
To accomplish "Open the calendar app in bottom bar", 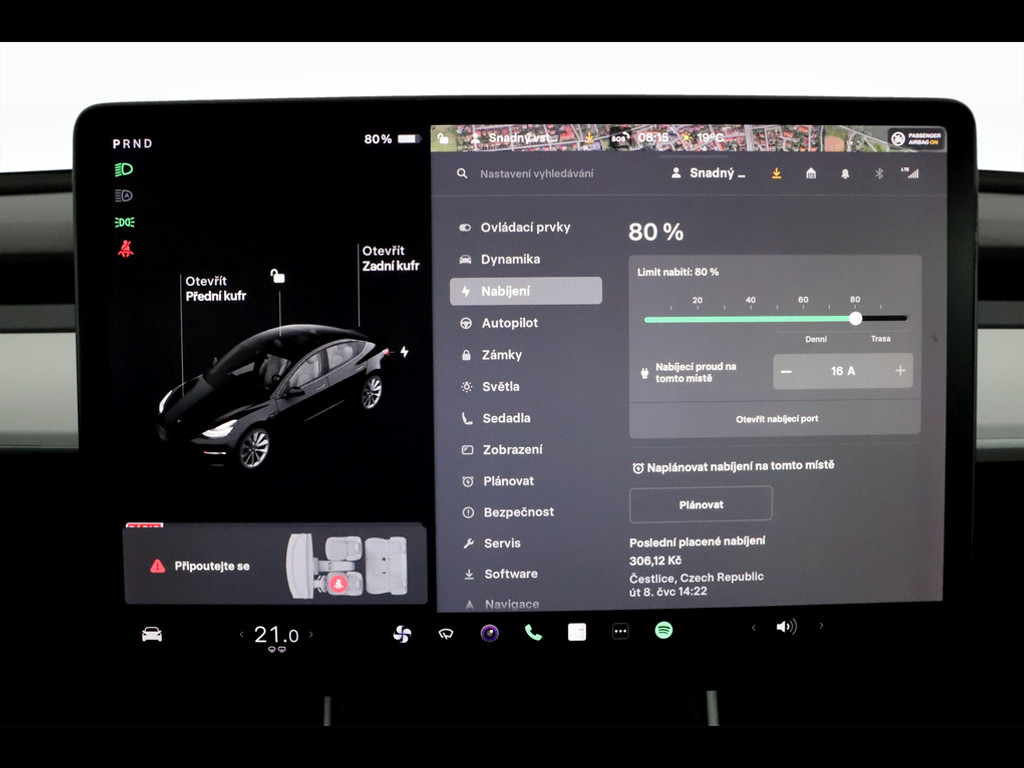I will click(577, 632).
